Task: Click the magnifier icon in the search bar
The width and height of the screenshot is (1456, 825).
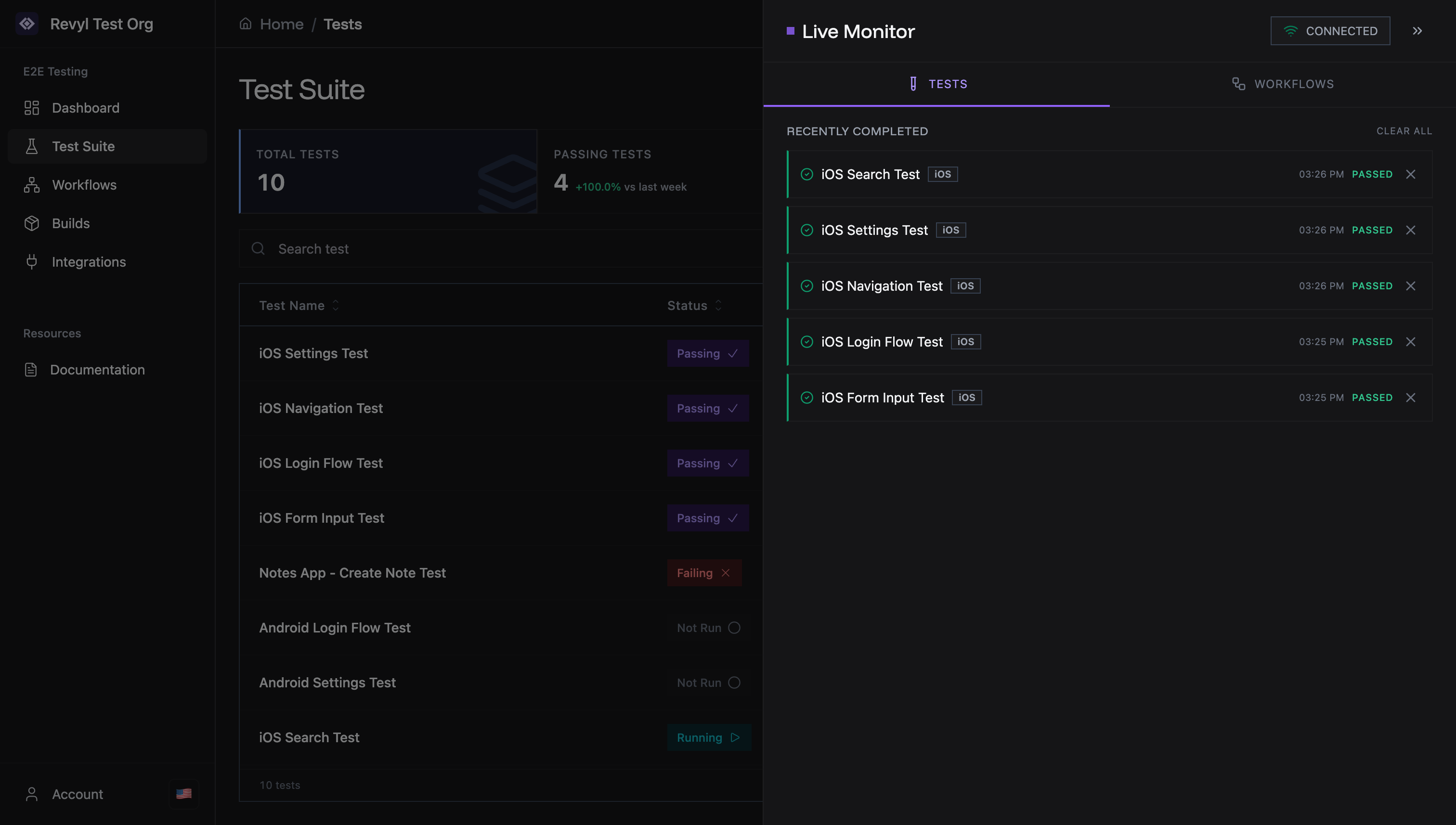Action: [259, 249]
